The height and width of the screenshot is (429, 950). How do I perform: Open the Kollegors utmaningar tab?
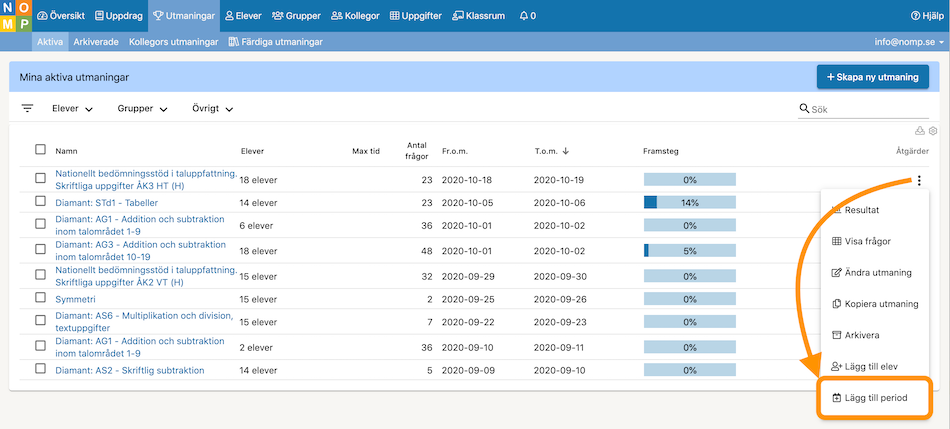[x=174, y=42]
